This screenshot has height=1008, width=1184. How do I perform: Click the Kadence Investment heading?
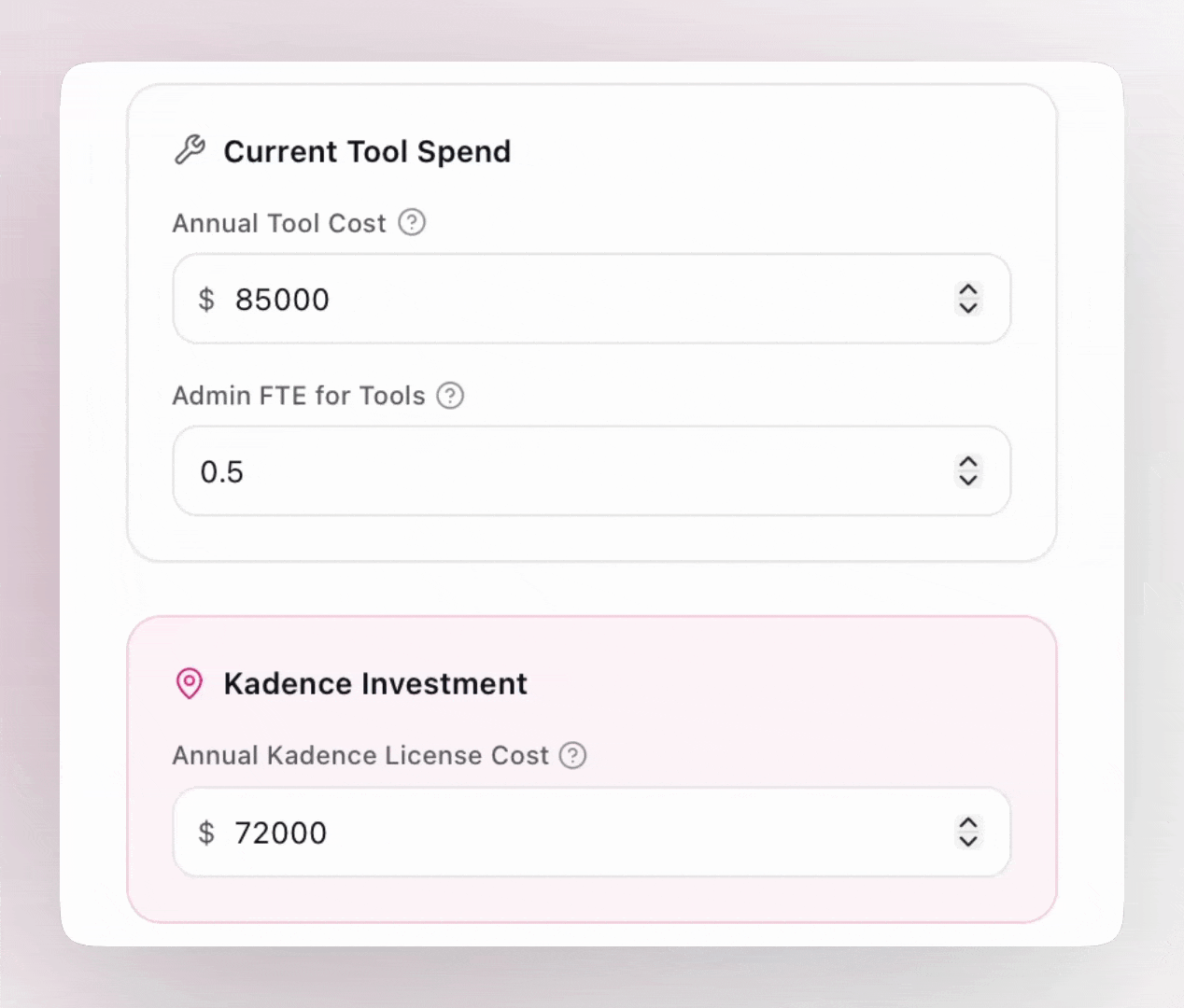(x=375, y=683)
